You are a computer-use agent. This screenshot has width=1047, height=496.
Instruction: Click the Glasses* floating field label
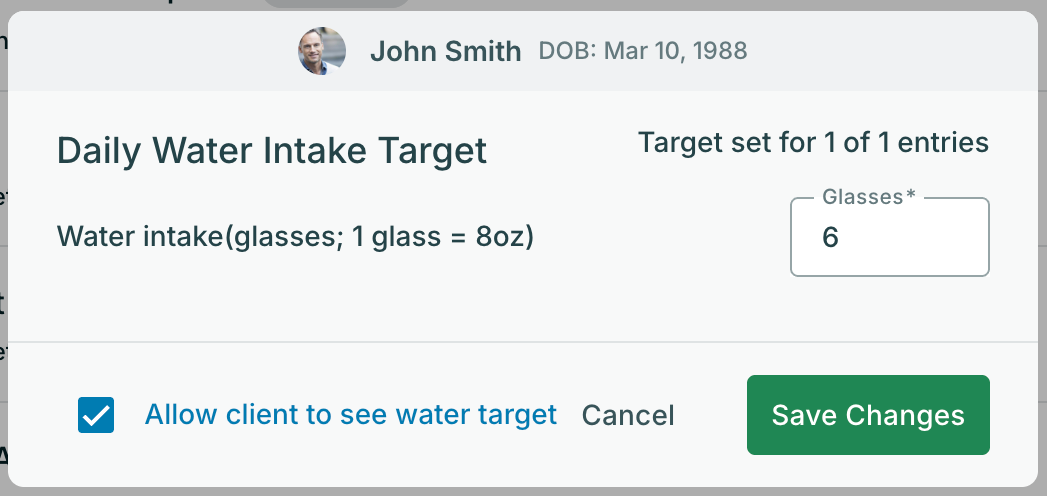point(868,197)
